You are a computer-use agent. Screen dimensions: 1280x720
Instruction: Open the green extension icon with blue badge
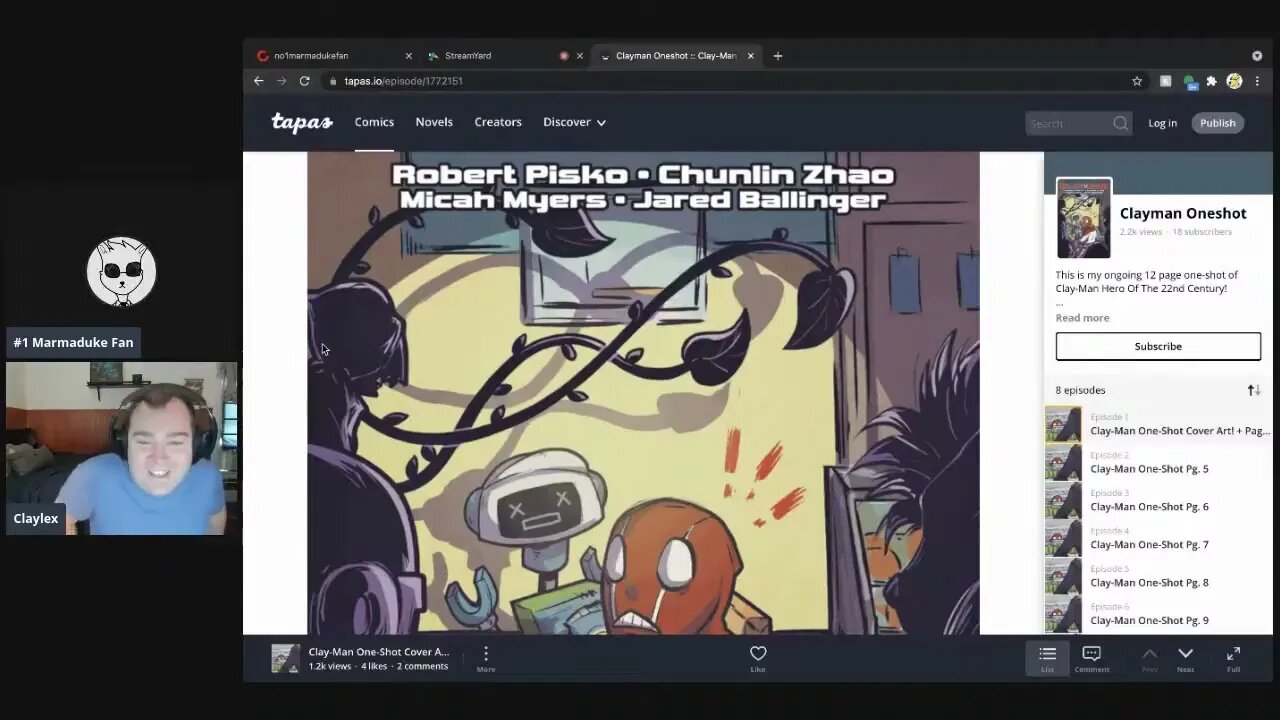(x=1189, y=82)
